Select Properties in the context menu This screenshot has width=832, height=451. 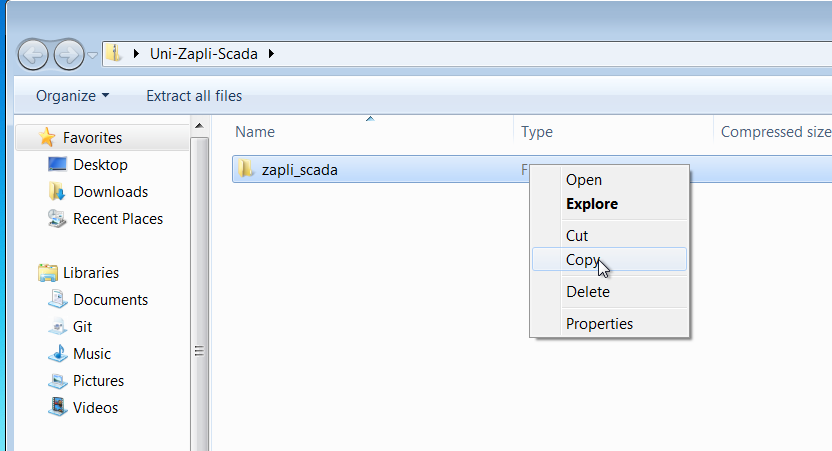(x=599, y=324)
